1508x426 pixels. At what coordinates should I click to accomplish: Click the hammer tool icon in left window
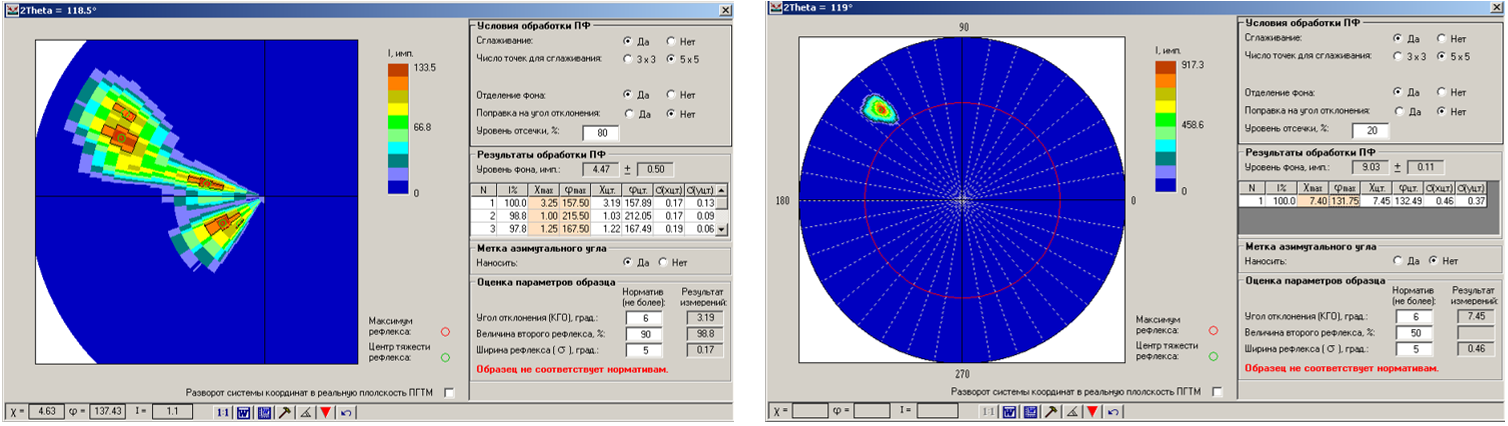click(x=284, y=411)
